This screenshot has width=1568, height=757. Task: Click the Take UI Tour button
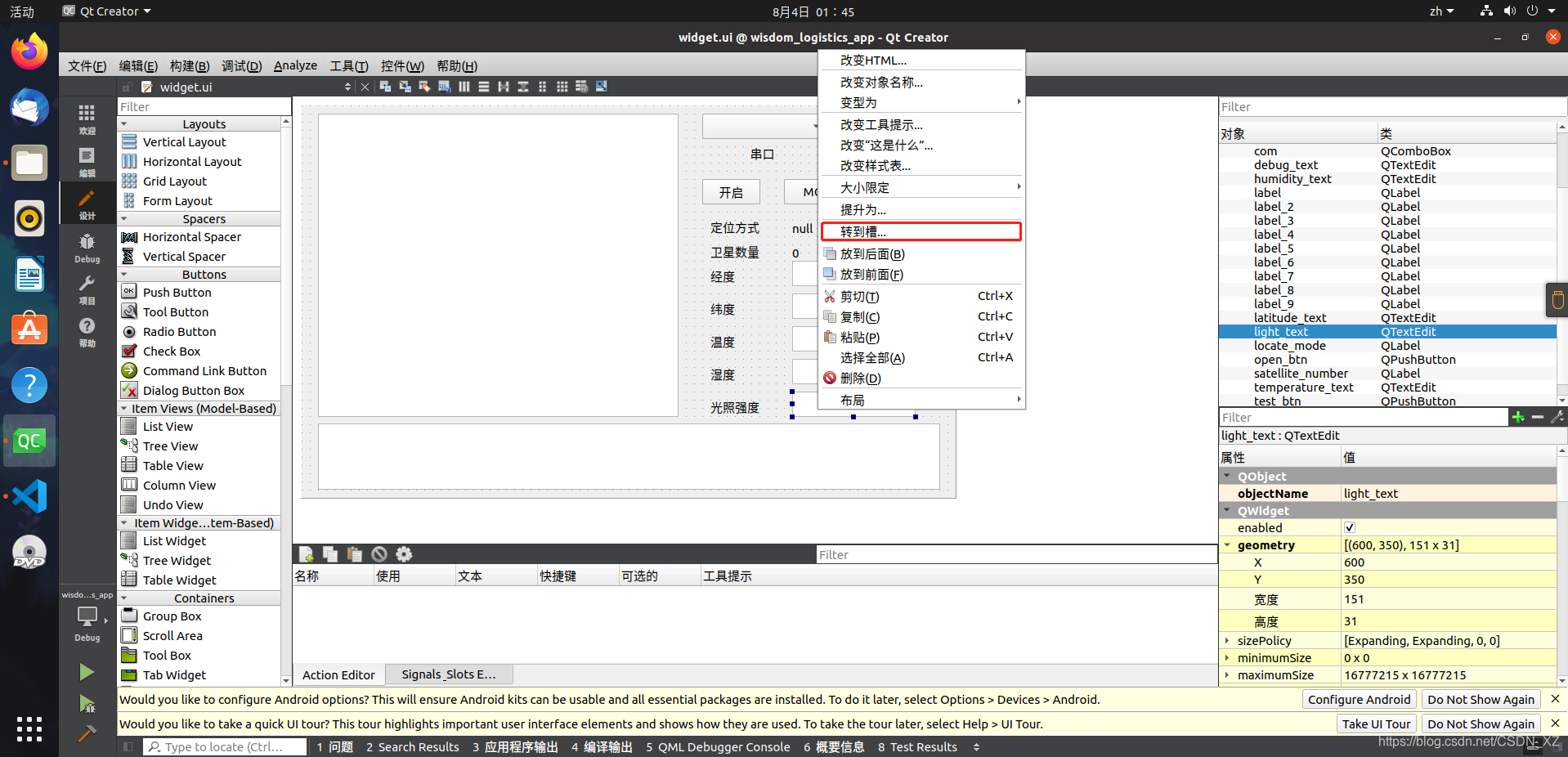tap(1376, 723)
